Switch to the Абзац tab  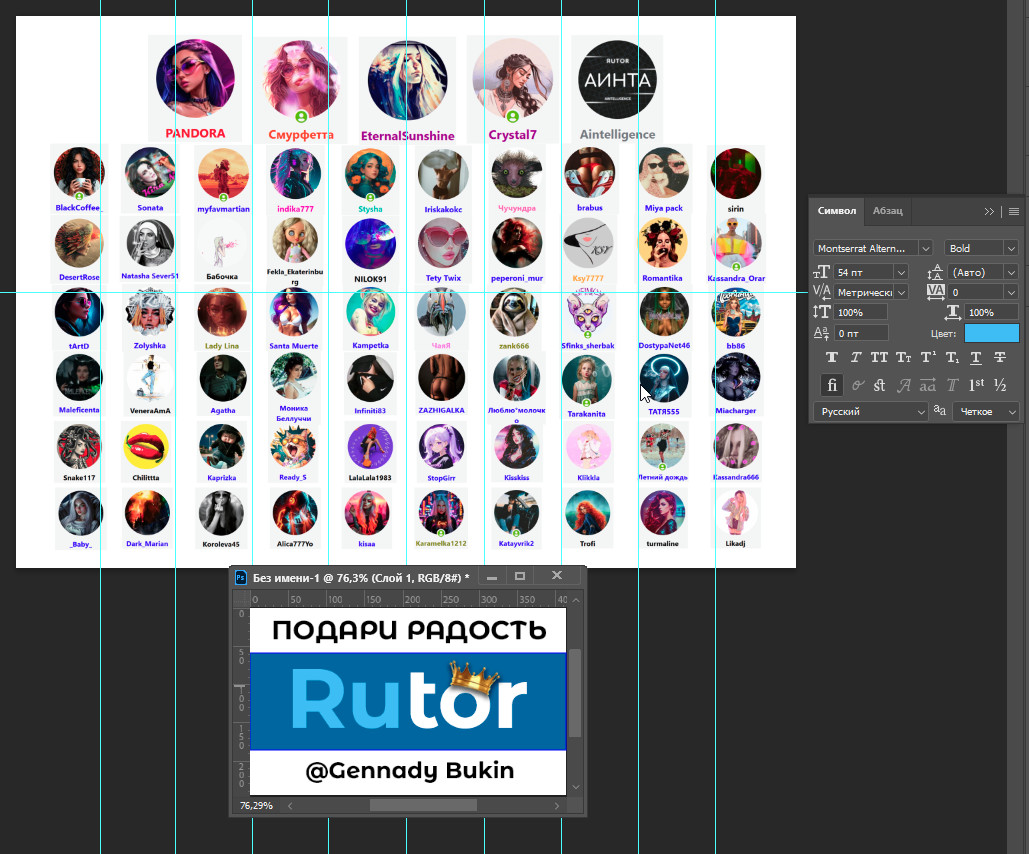887,211
